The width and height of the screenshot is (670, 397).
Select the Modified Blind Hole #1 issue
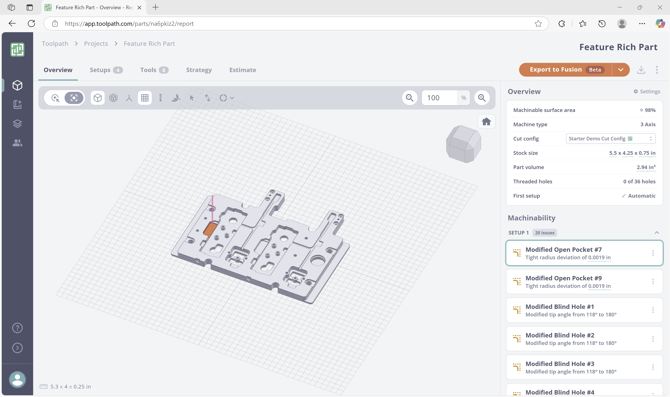click(x=584, y=310)
